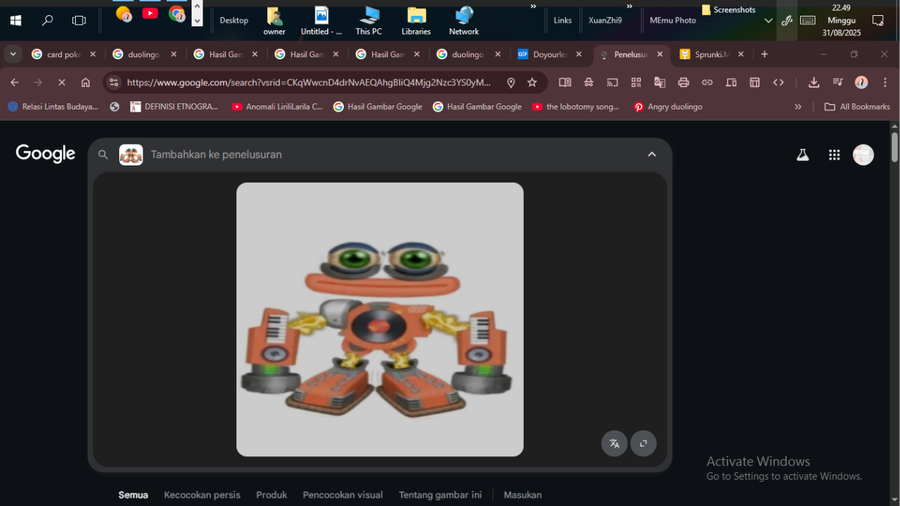The height and width of the screenshot is (506, 900).
Task: Select the Semua results tab
Action: click(133, 495)
